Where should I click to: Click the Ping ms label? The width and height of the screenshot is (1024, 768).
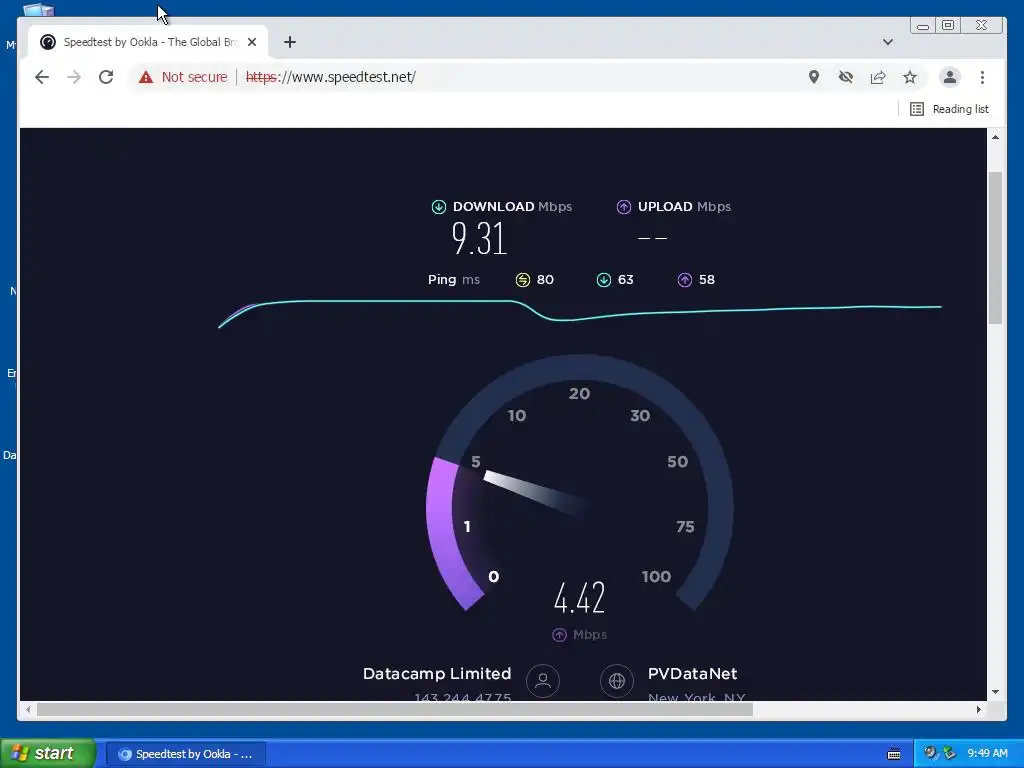pyautogui.click(x=454, y=280)
